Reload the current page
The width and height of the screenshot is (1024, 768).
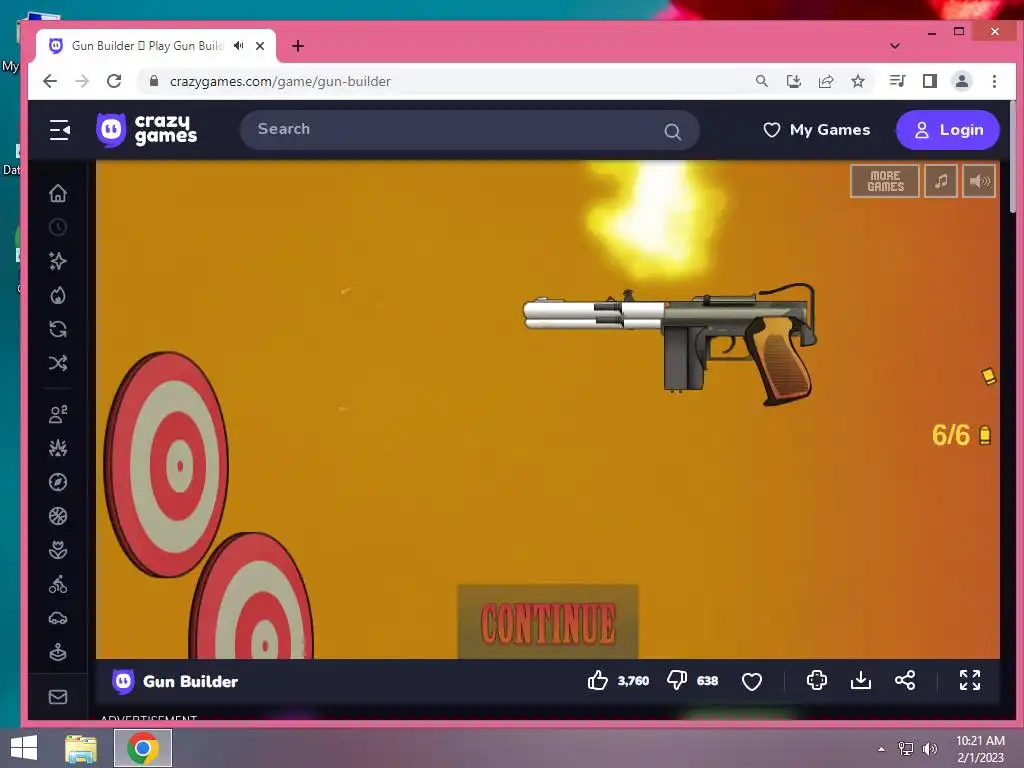114,81
